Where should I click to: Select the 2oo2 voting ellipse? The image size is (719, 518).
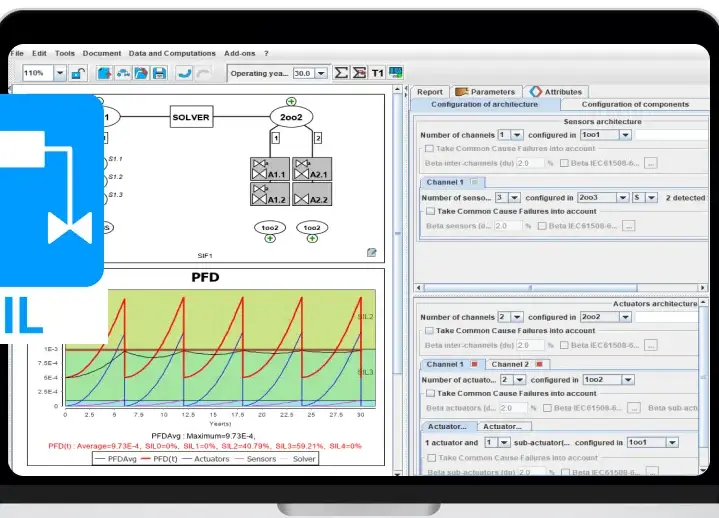(x=291, y=117)
